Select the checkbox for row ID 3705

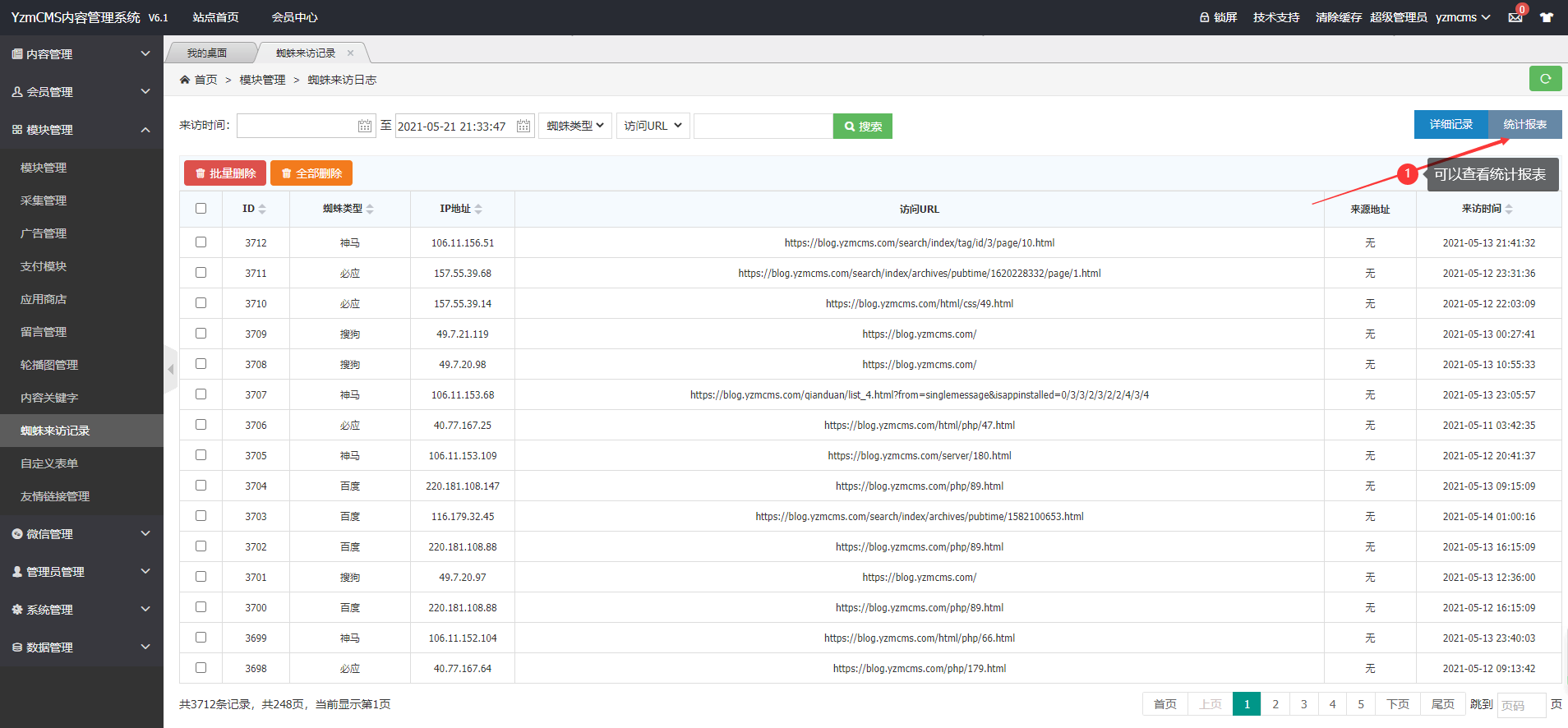click(201, 455)
